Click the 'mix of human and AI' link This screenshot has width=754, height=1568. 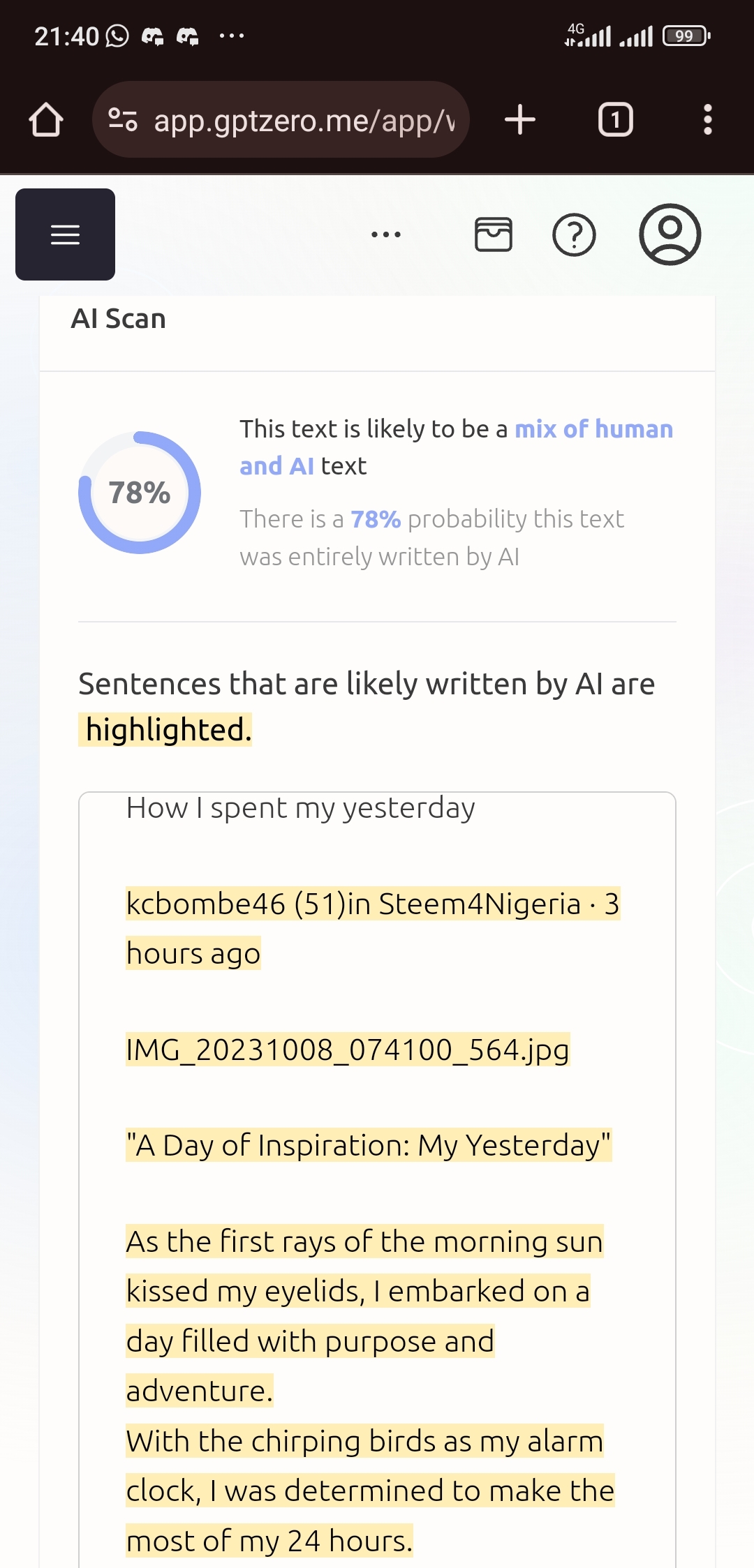[x=456, y=447]
